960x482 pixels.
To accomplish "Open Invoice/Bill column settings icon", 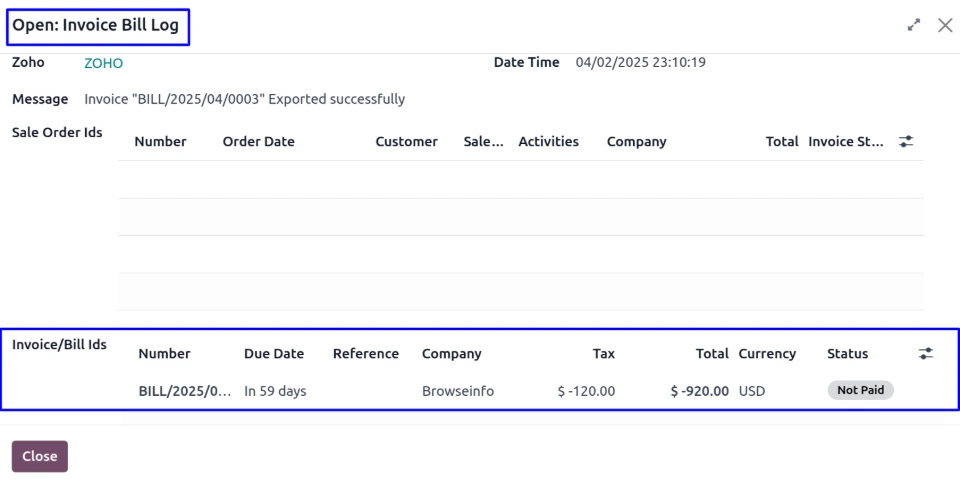I will [x=926, y=354].
